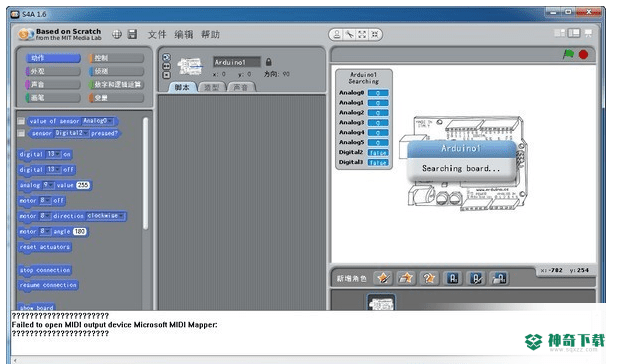This screenshot has height=364, width=617.
Task: Switch to the 声音 tab
Action: click(241, 87)
